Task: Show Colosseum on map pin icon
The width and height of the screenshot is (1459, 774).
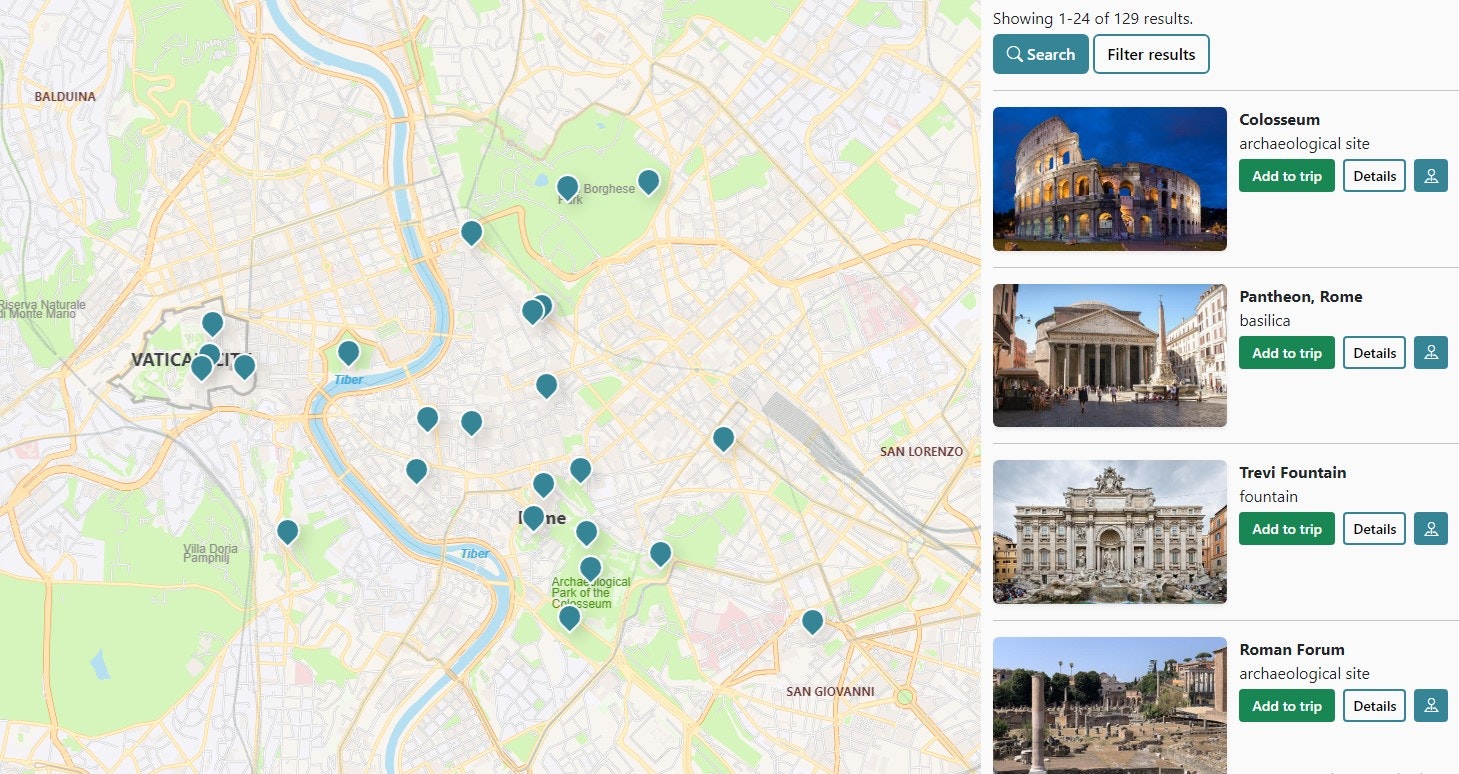Action: [x=1430, y=176]
